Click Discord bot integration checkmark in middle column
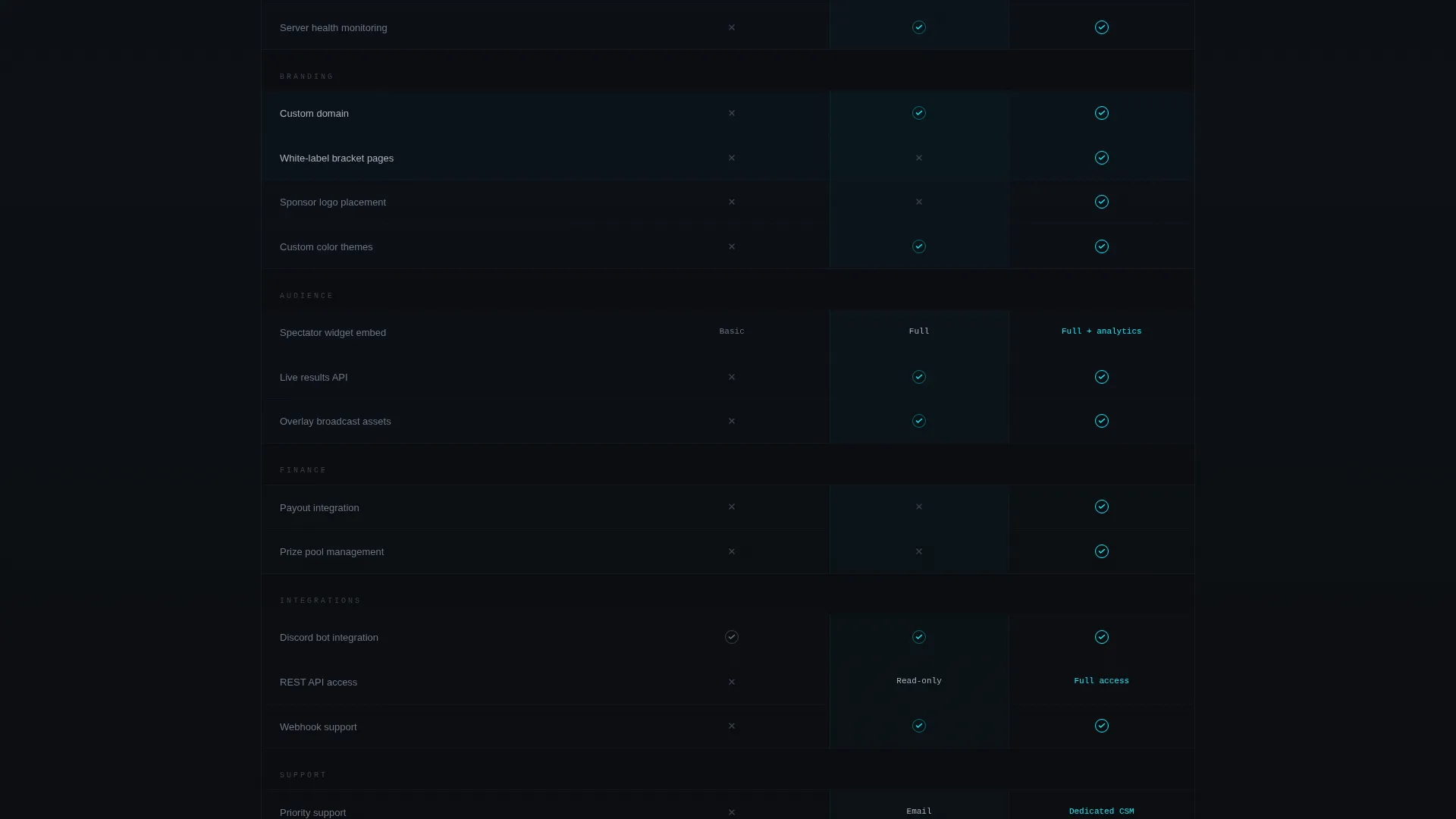Image resolution: width=1456 pixels, height=819 pixels. 919,637
